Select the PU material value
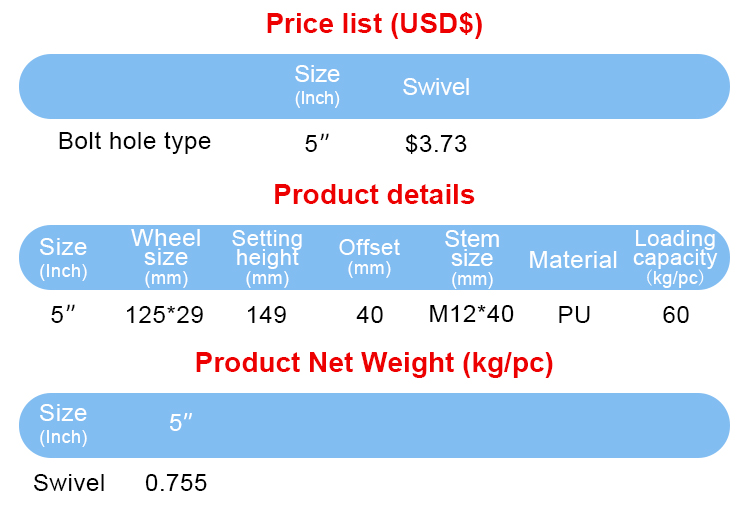Screen dimensions: 750x532 click(574, 315)
